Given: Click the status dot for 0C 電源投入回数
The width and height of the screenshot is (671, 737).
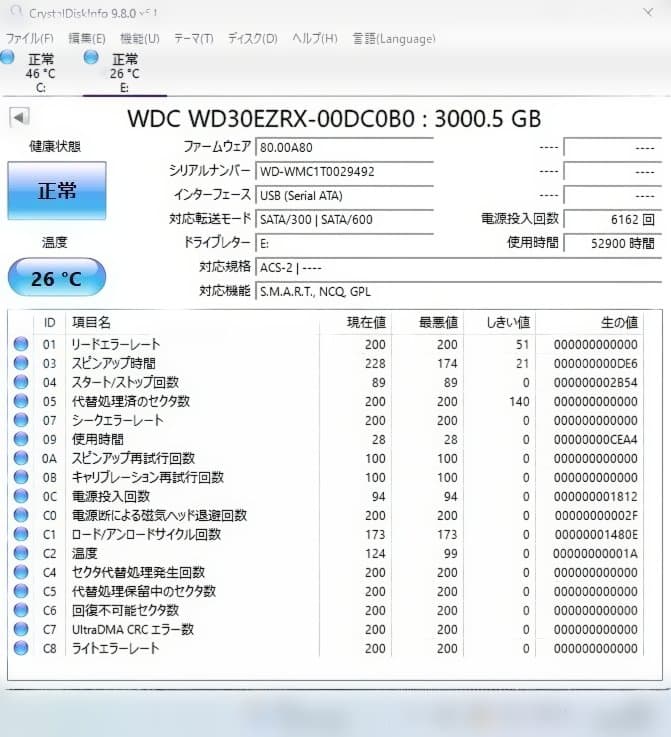Looking at the screenshot, I should point(21,496).
